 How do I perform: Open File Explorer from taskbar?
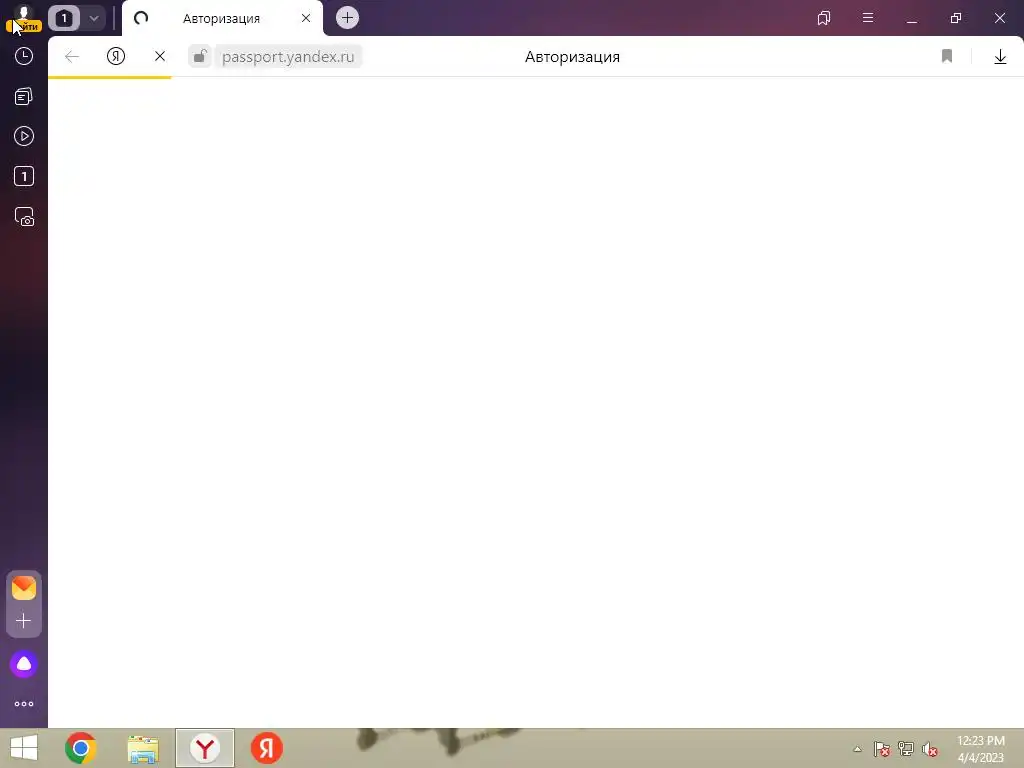(x=143, y=749)
